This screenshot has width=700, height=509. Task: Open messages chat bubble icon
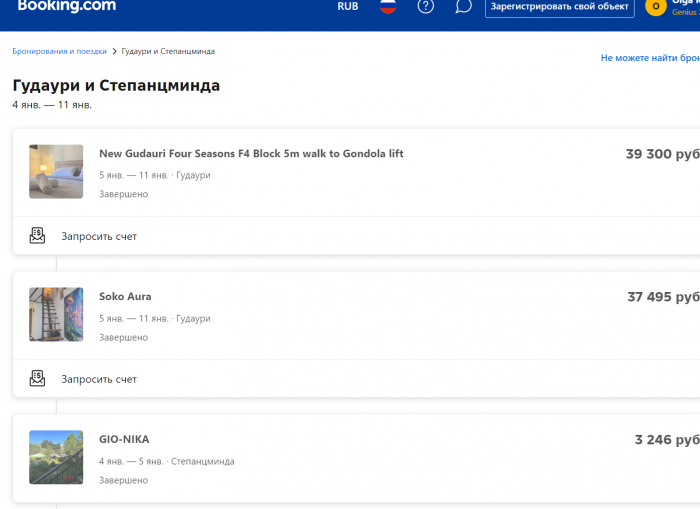(x=463, y=6)
